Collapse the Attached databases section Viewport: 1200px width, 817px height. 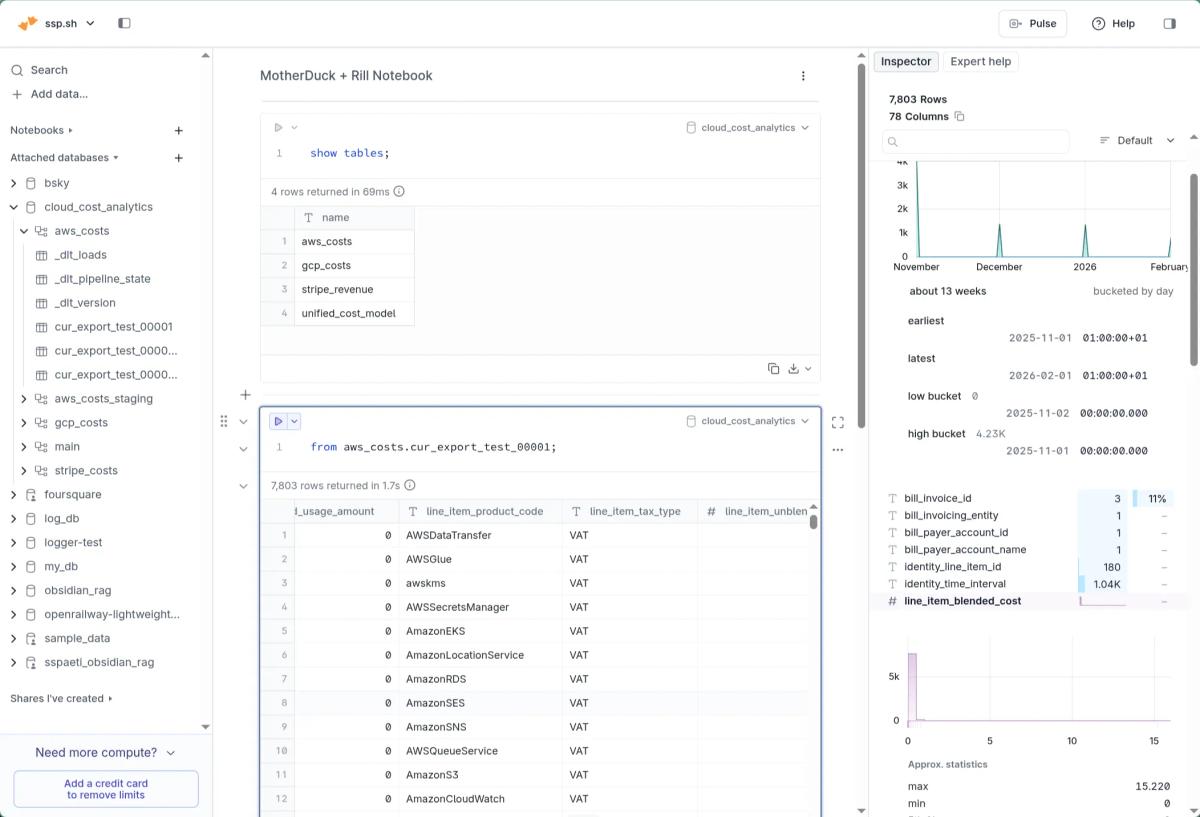pyautogui.click(x=64, y=158)
